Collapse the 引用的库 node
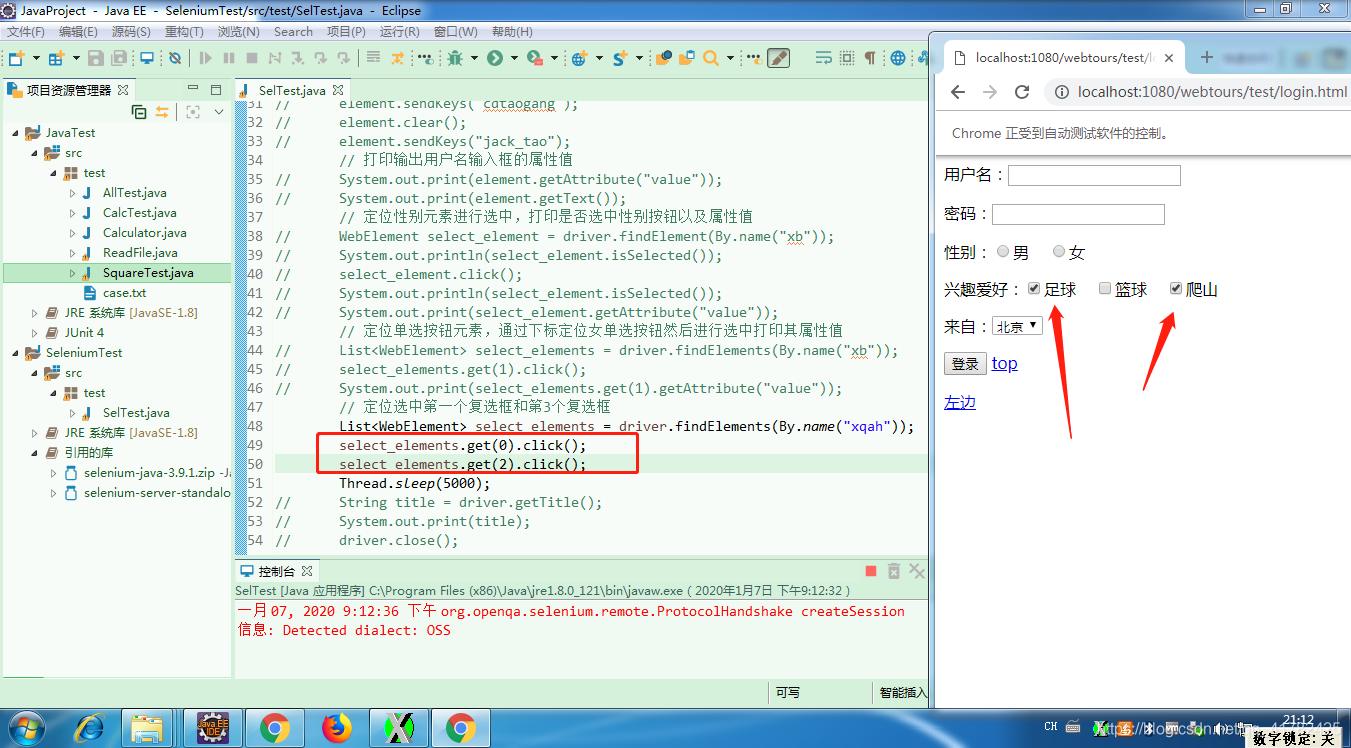Image resolution: width=1351 pixels, height=748 pixels. pos(35,453)
